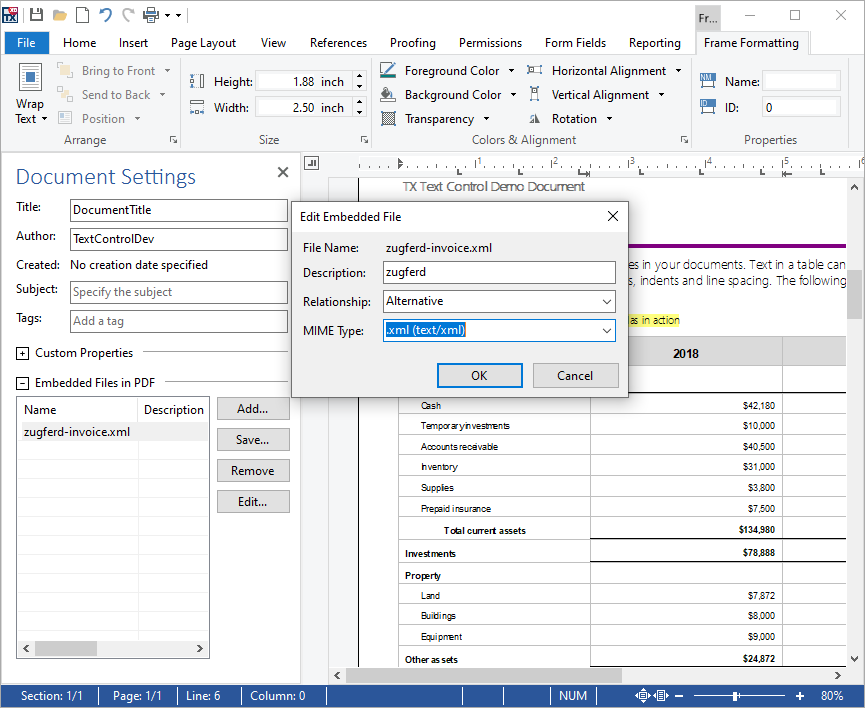The width and height of the screenshot is (865, 708).
Task: Click the Background Color bucket icon
Action: click(x=388, y=95)
